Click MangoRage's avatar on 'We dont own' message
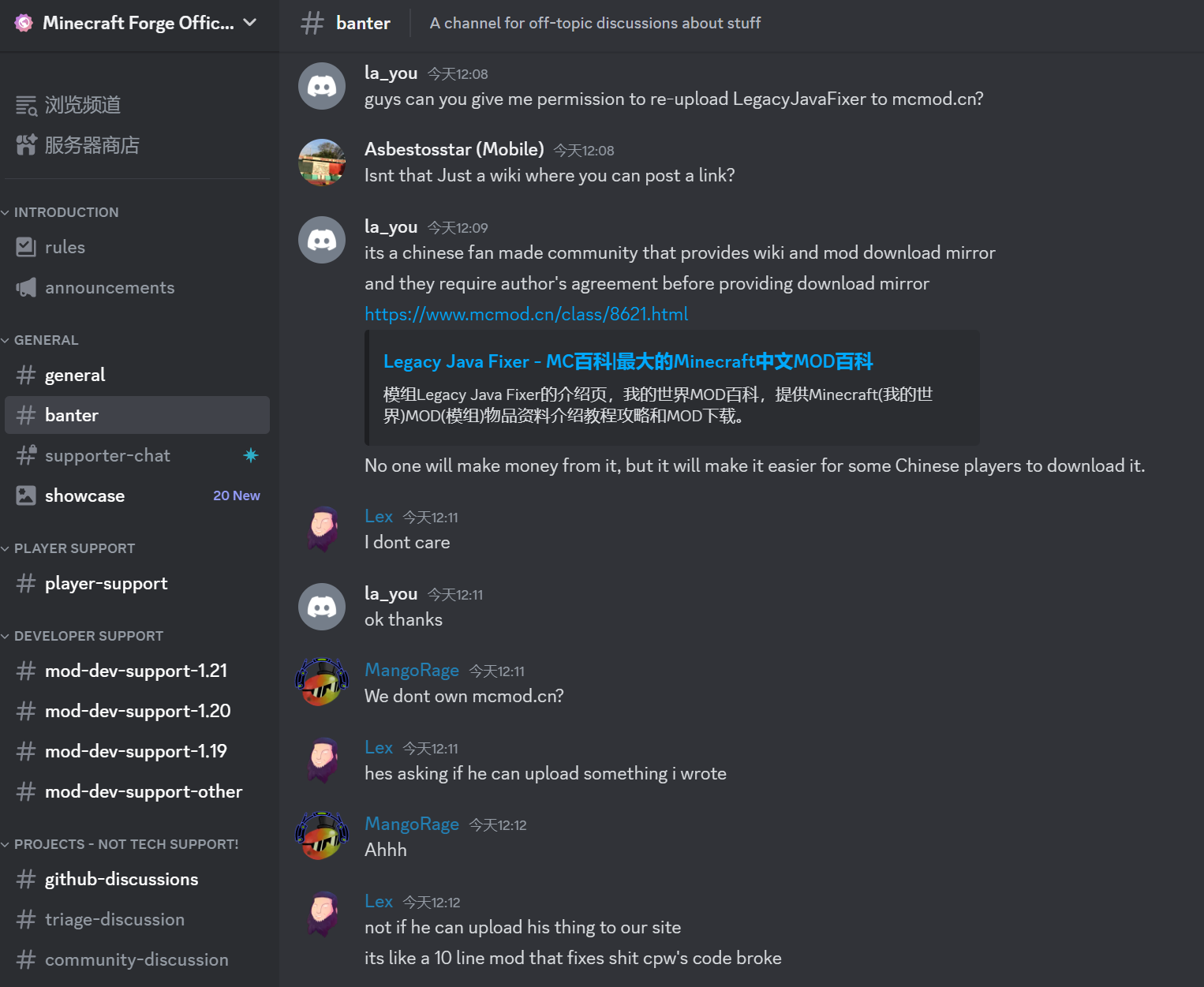Screen dimensions: 1204x987 [322, 682]
